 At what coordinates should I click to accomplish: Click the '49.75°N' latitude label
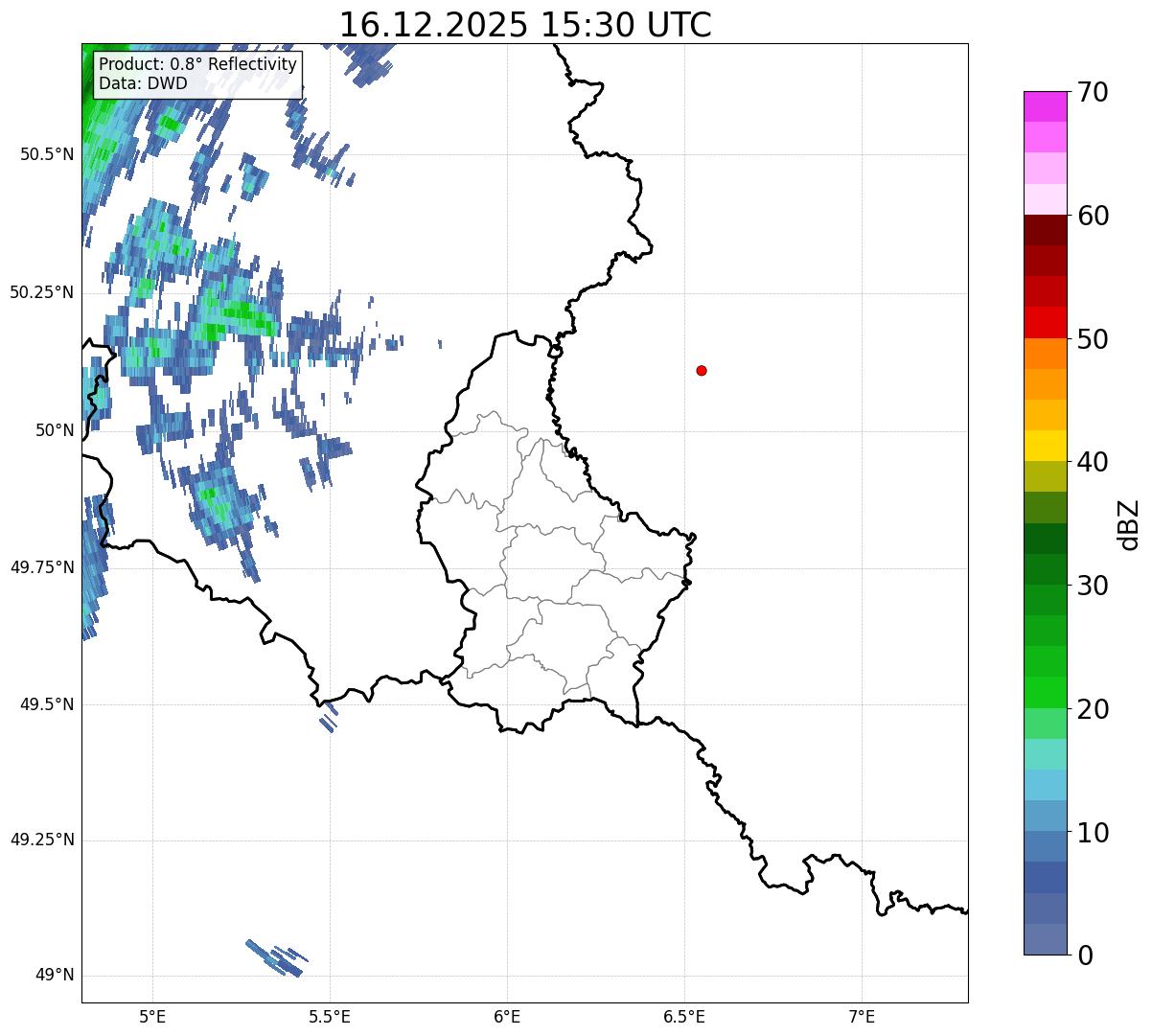(41, 567)
